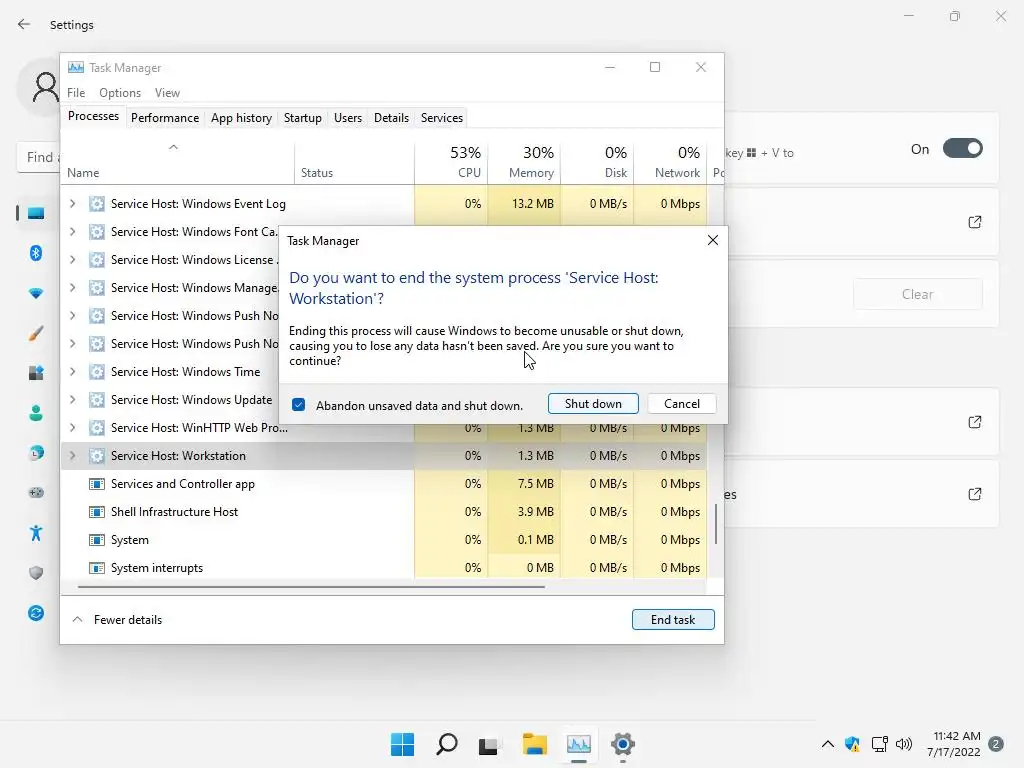This screenshot has width=1024, height=768.
Task: Turn off the clipboard toggle in Settings
Action: [962, 149]
